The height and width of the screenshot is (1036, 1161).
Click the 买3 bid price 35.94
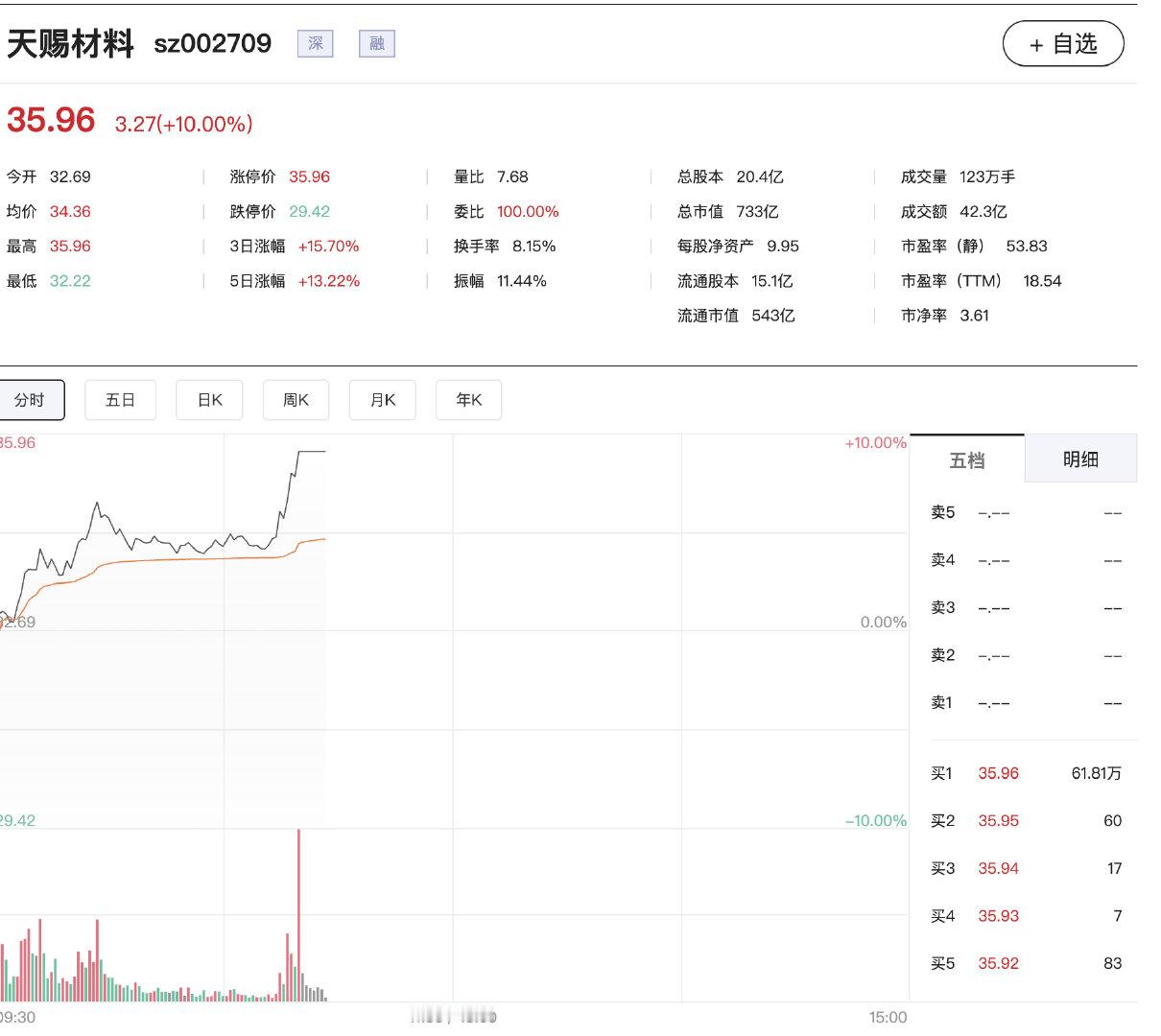coord(998,869)
